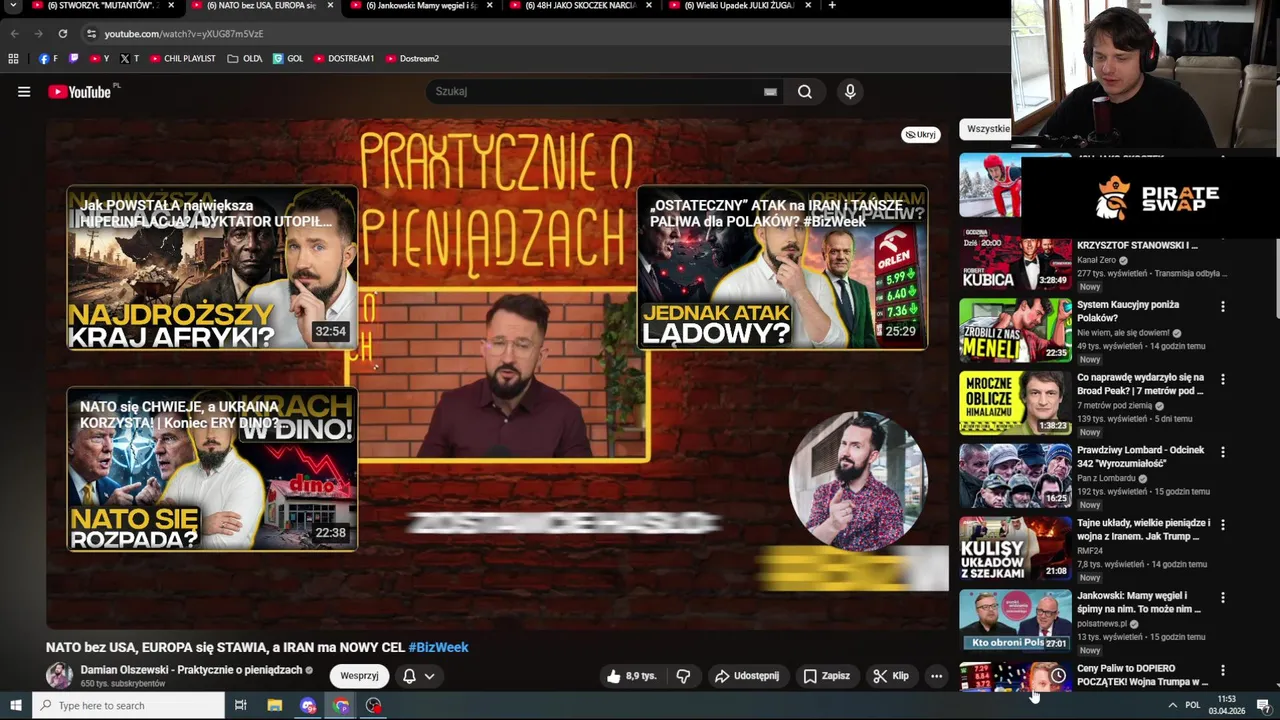
Task: Open options menu for Prawdziwy Lombard video
Action: pyautogui.click(x=1222, y=452)
